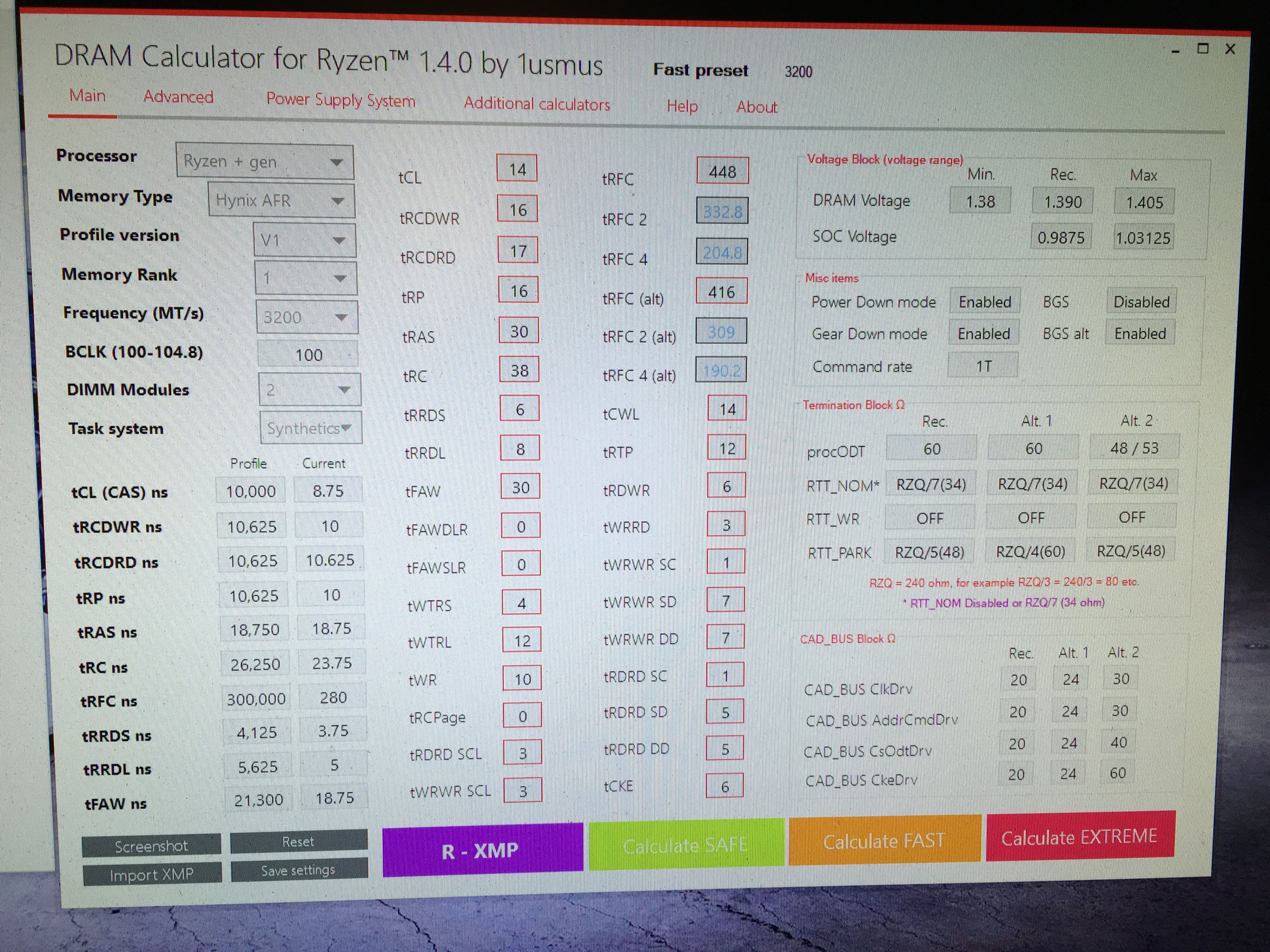This screenshot has width=1270, height=952.
Task: Click the tCL value field
Action: point(517,169)
